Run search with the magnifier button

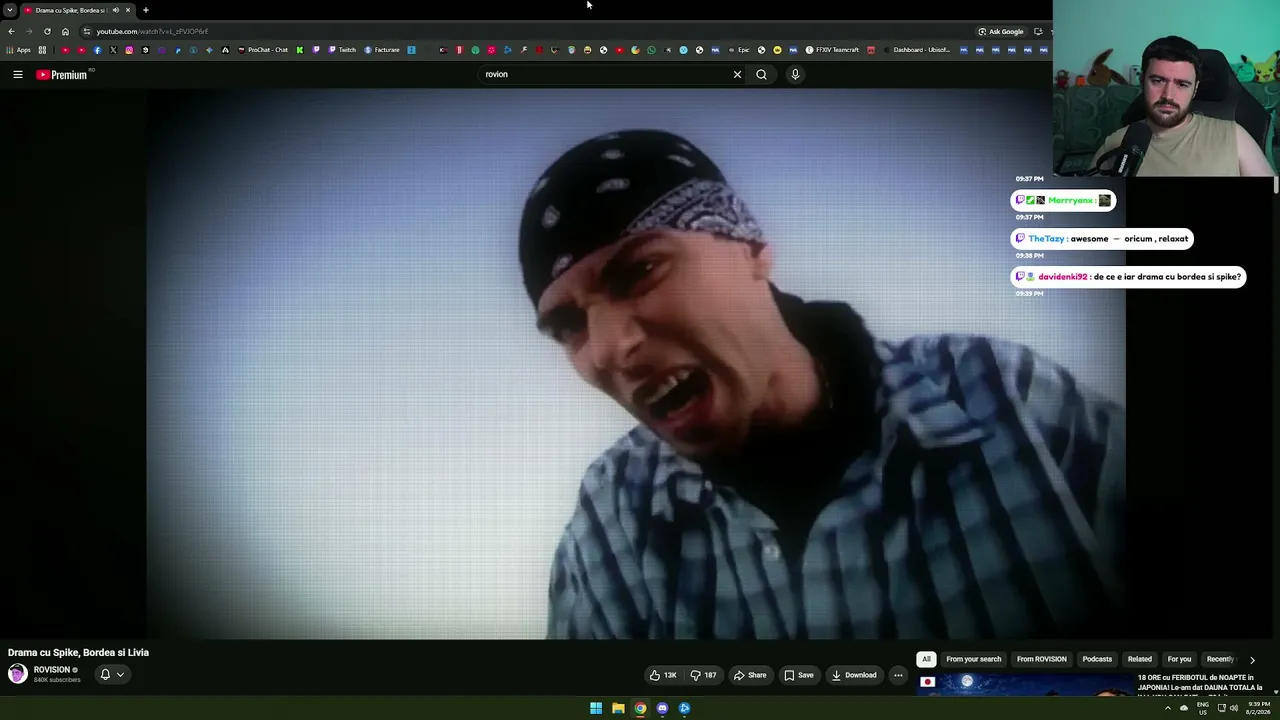pyautogui.click(x=761, y=74)
